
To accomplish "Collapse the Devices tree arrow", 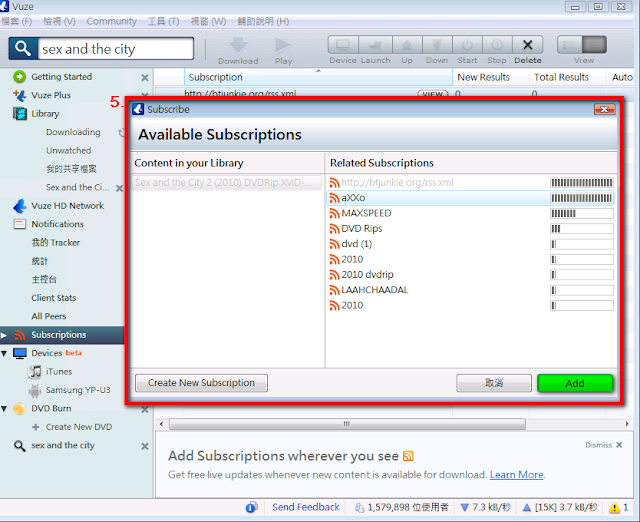I will point(4,353).
